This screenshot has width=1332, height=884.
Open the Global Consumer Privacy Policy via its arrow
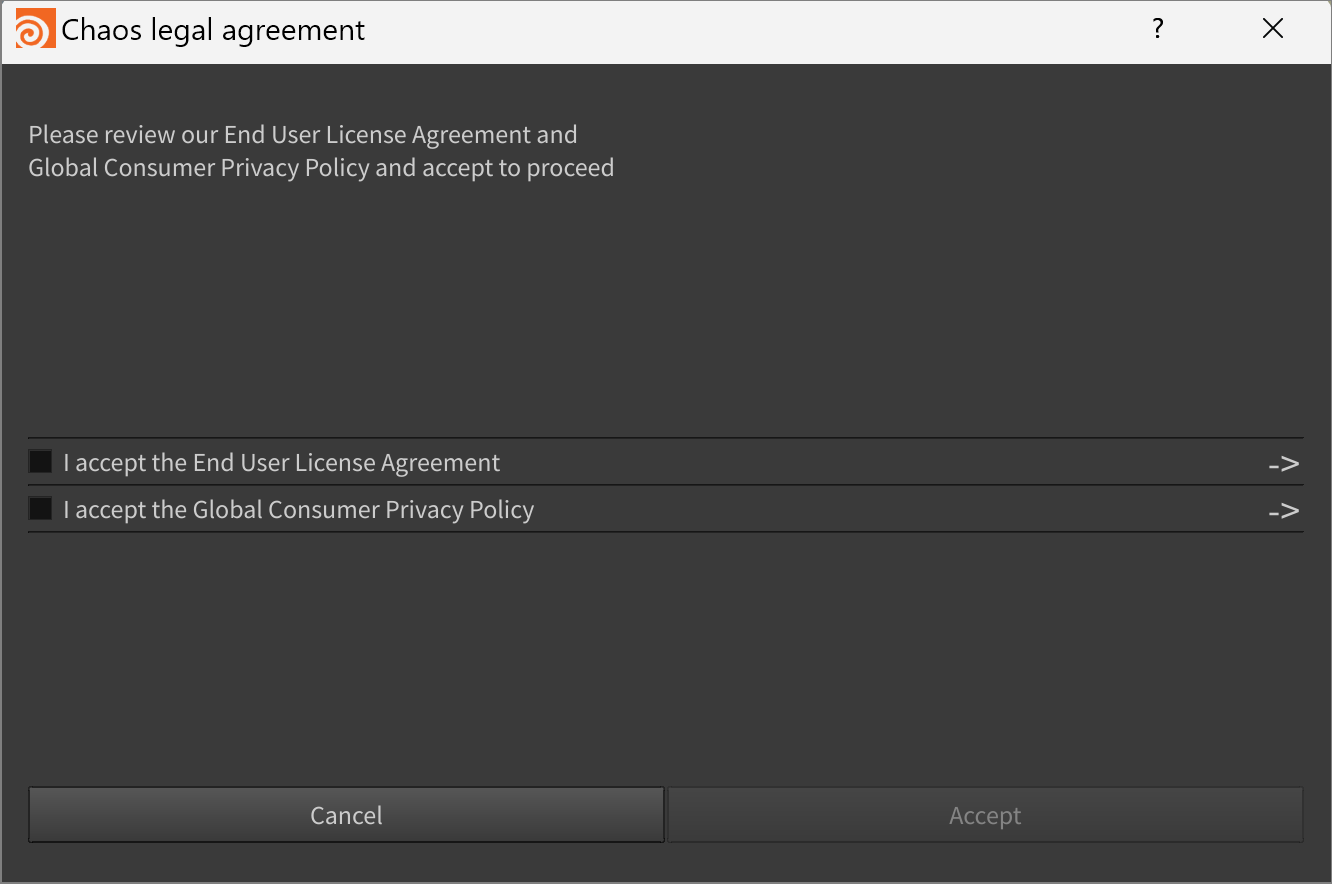[1284, 510]
